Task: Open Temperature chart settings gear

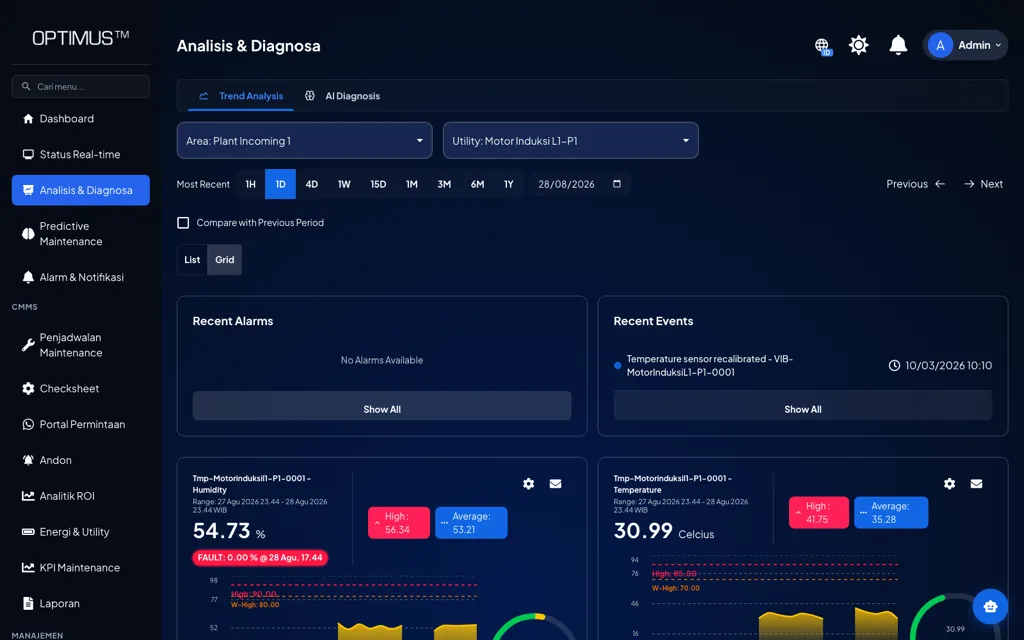Action: (950, 484)
